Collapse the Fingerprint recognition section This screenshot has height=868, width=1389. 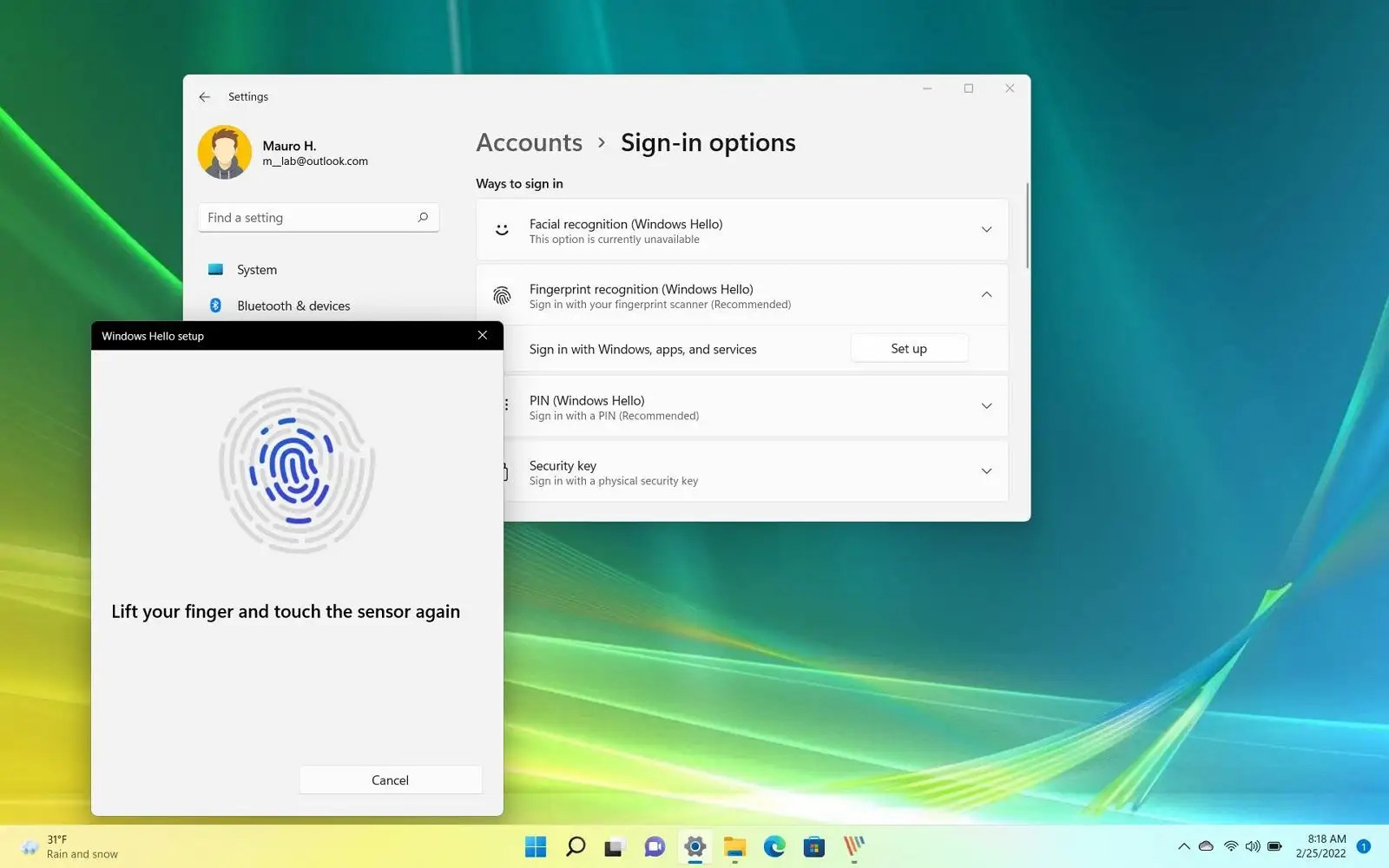(x=986, y=294)
